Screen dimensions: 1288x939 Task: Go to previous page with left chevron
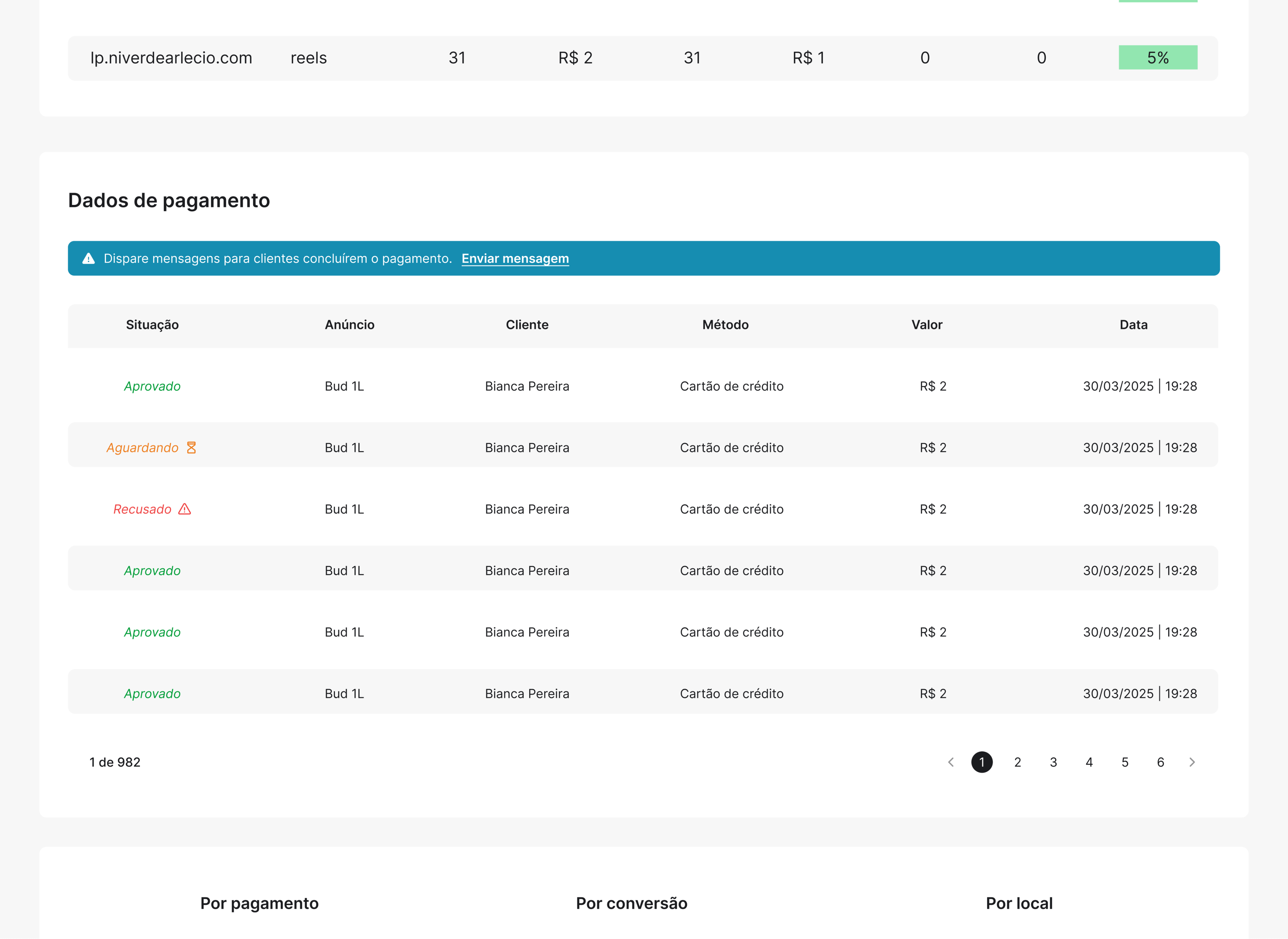(x=951, y=762)
